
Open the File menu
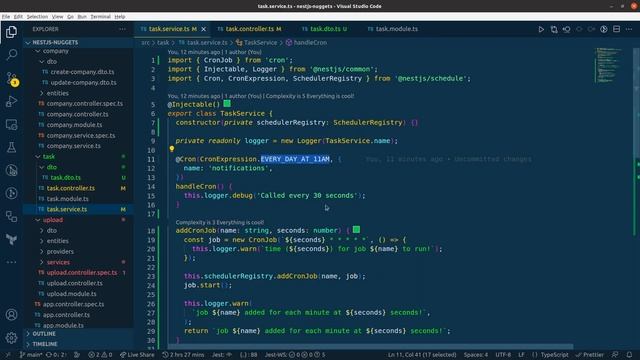coord(6,17)
